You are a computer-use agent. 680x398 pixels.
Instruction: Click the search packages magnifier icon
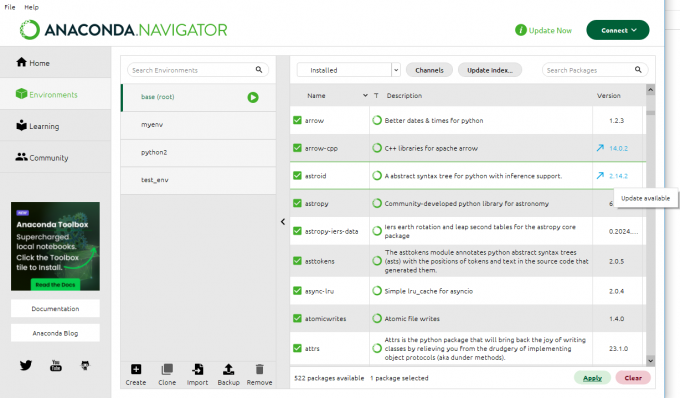coord(638,69)
